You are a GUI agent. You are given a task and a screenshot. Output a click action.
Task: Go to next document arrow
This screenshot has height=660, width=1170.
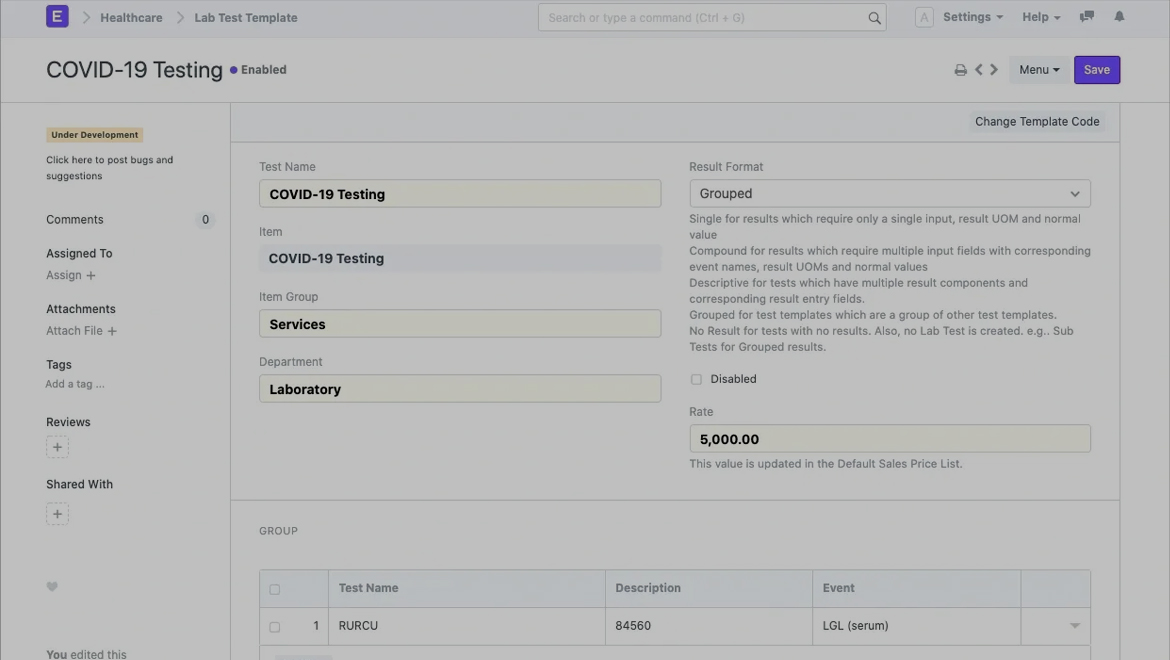point(994,70)
